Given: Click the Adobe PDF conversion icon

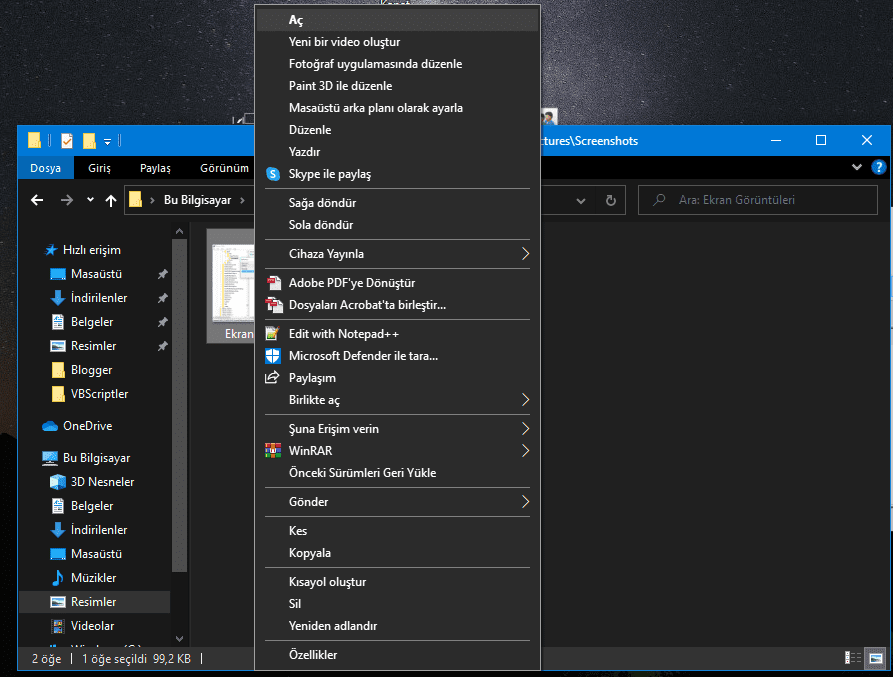Looking at the screenshot, I should pyautogui.click(x=274, y=282).
